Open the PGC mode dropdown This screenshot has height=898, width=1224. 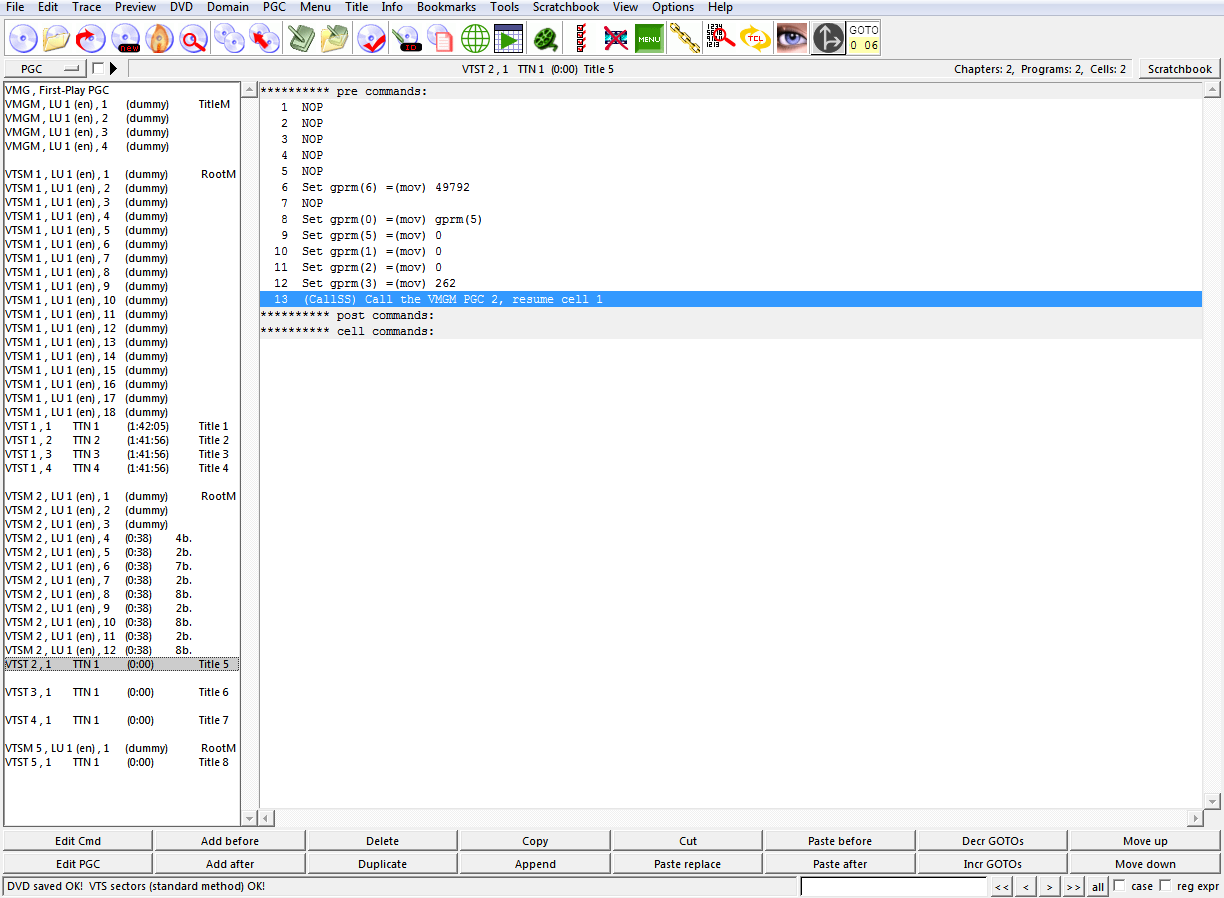pos(45,69)
